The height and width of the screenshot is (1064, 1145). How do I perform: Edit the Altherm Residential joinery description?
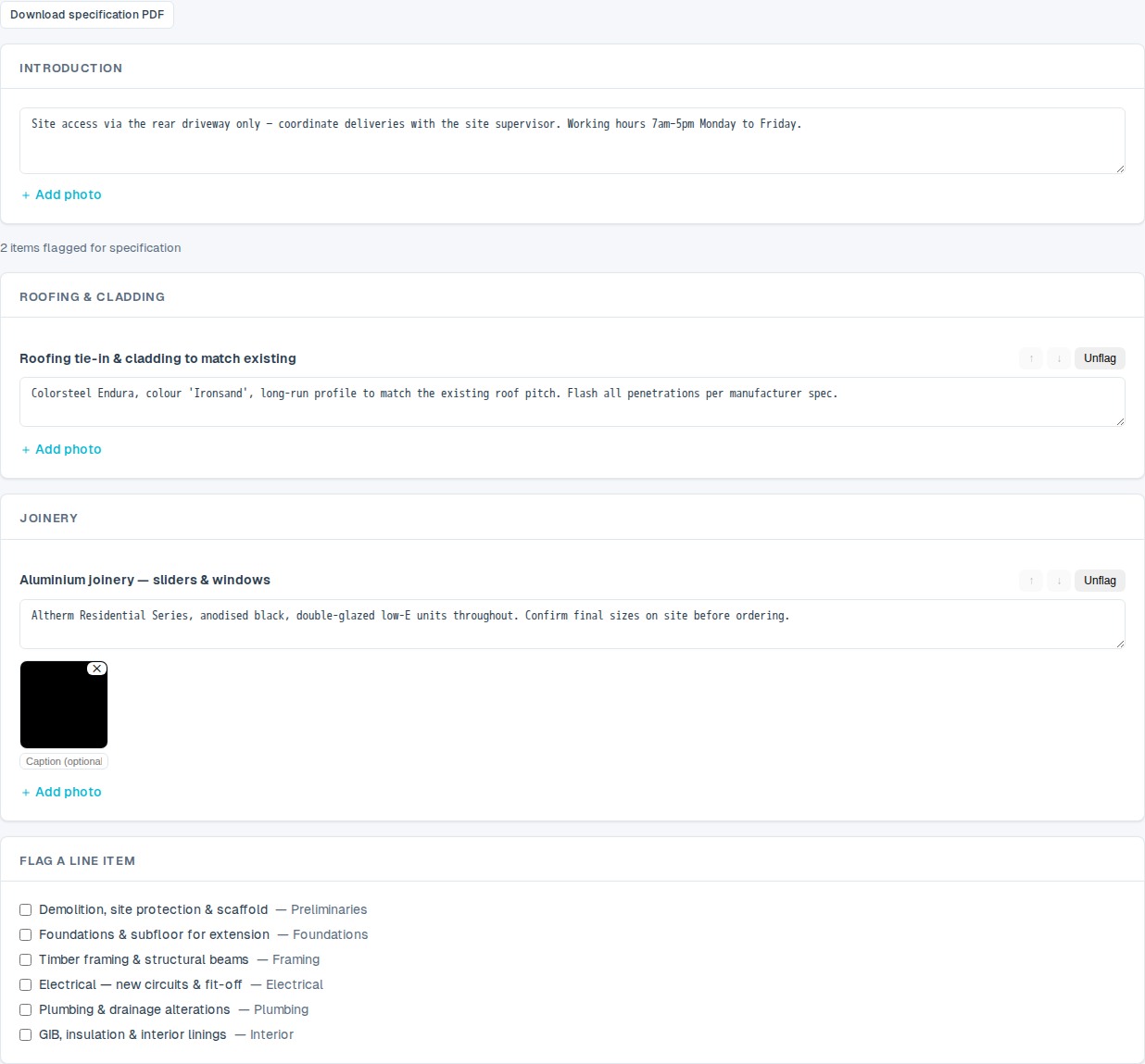pyautogui.click(x=572, y=624)
